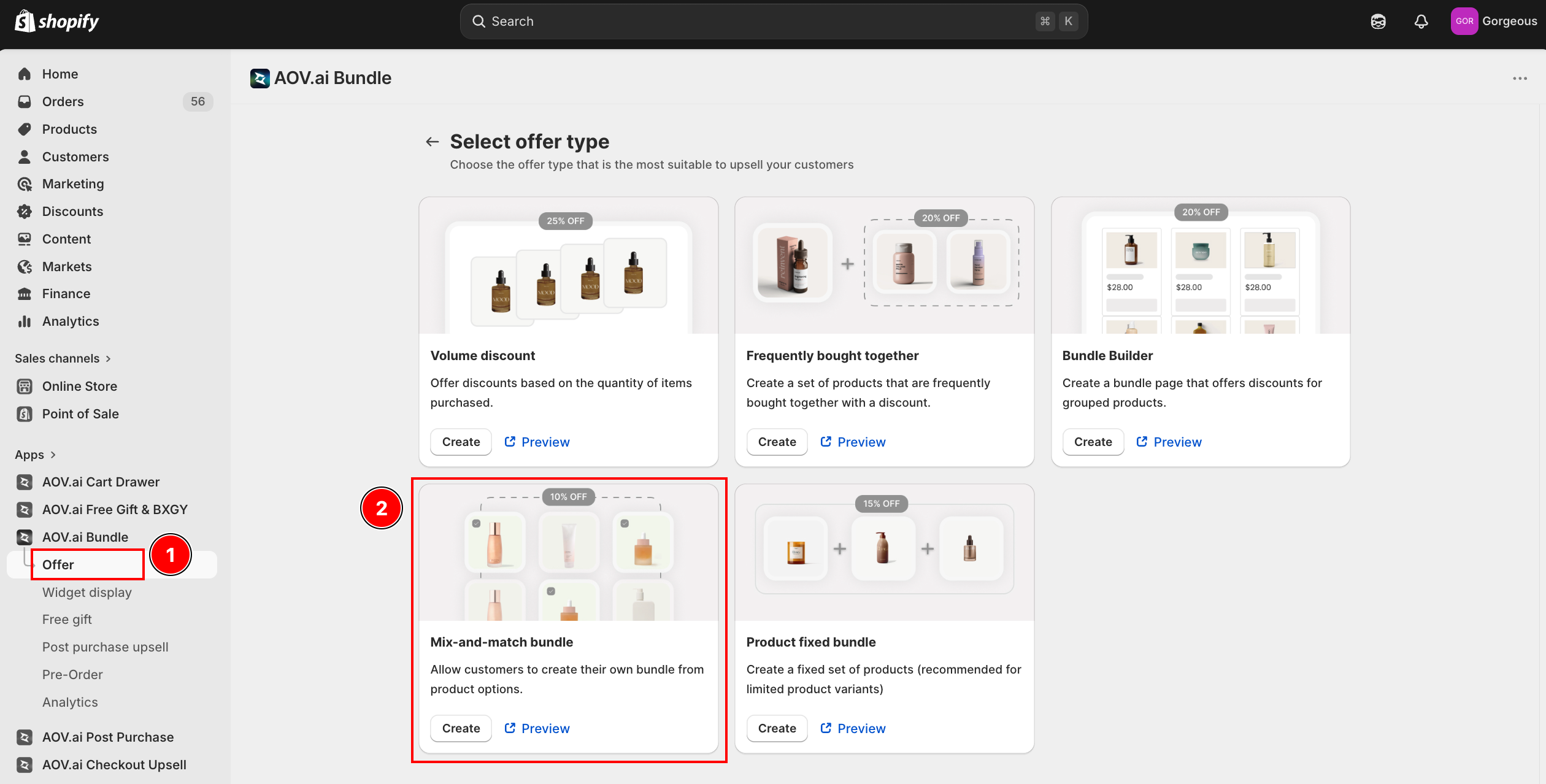Click the Online Store storefront icon
This screenshot has height=784, width=1546.
[x=25, y=386]
